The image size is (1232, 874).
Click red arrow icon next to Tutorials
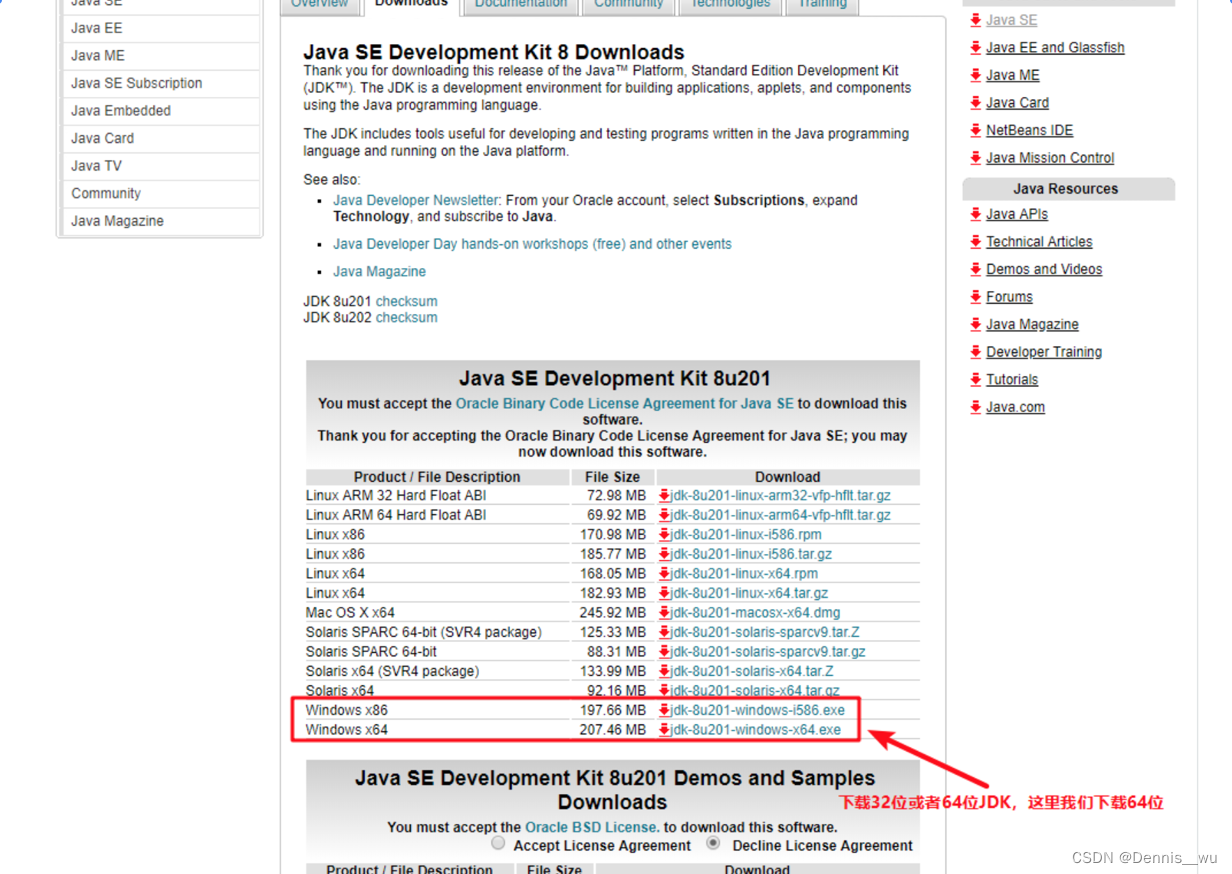click(x=976, y=379)
